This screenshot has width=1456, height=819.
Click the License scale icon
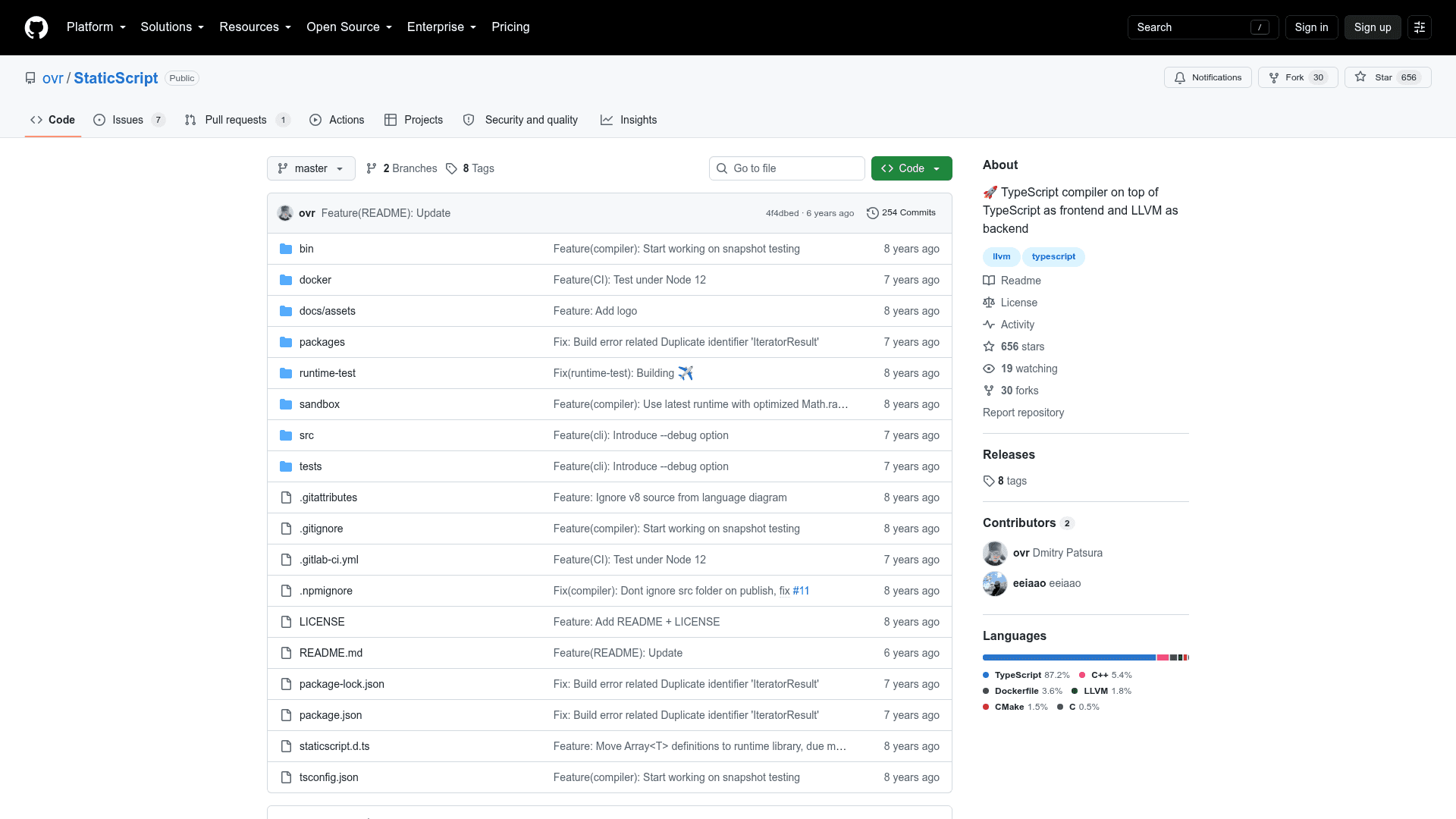point(989,303)
